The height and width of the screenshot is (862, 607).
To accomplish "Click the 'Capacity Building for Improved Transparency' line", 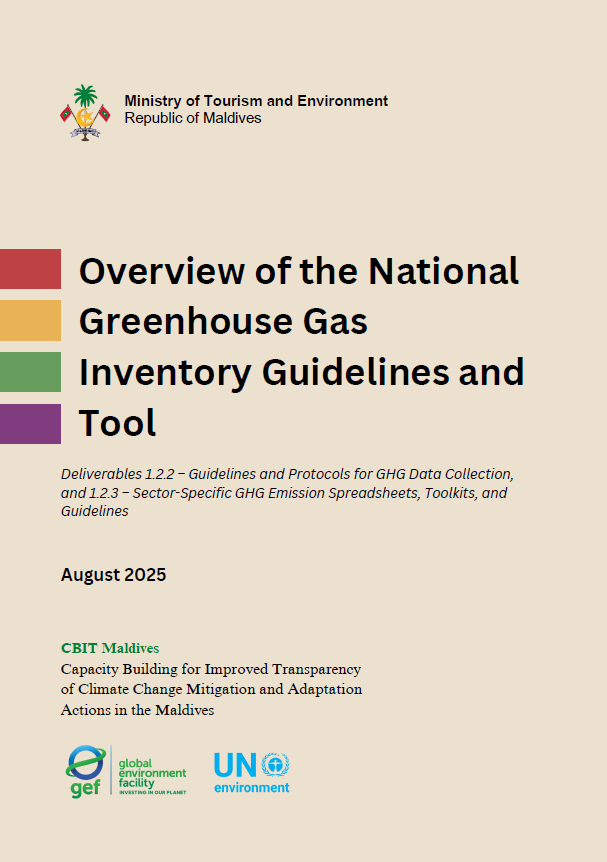I will (211, 669).
